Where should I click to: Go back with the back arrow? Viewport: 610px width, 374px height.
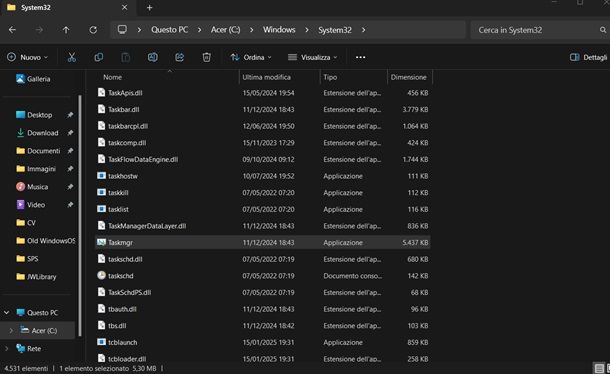click(12, 30)
